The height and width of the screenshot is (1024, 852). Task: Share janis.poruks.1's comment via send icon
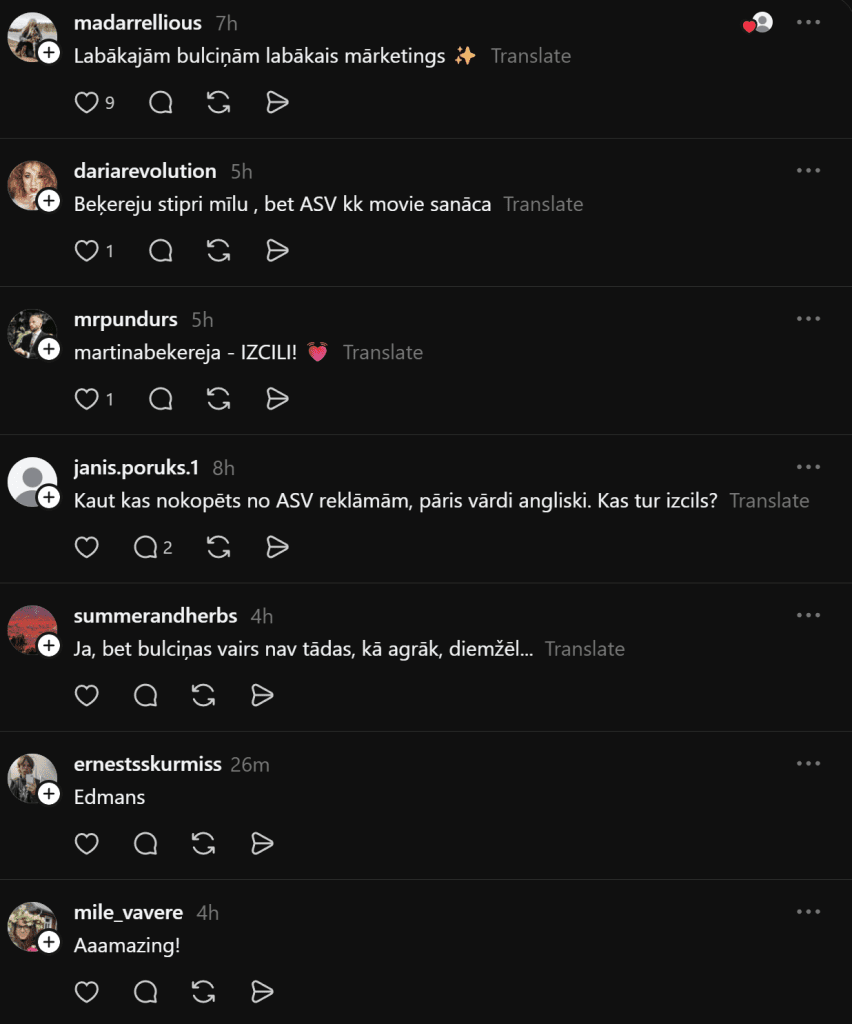click(277, 547)
